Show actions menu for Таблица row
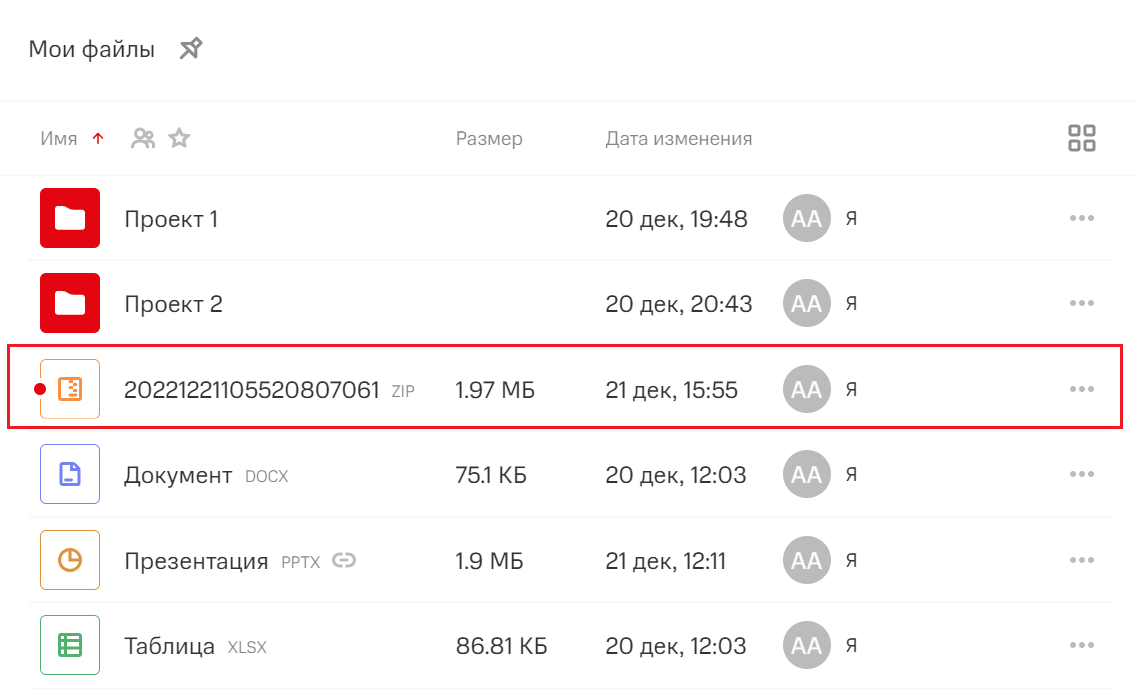The width and height of the screenshot is (1137, 692). click(1082, 646)
